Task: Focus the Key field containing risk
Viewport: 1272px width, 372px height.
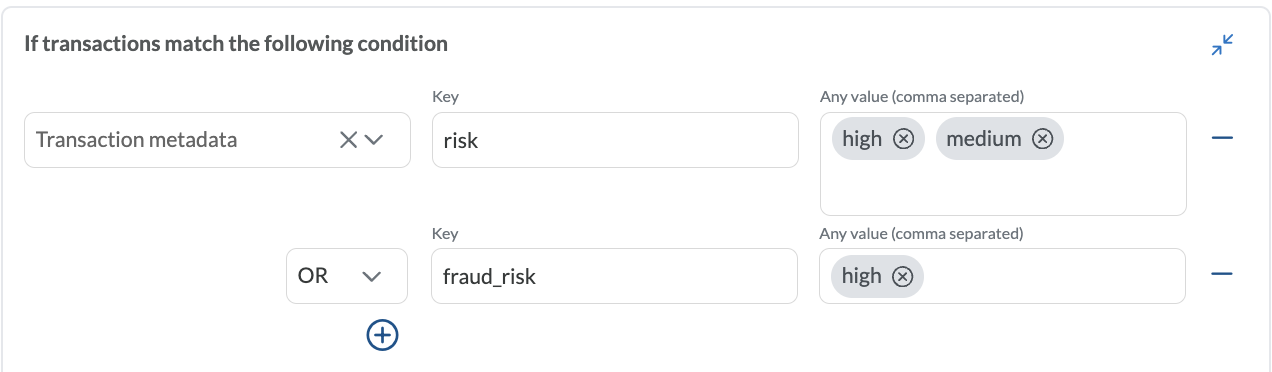Action: click(615, 140)
